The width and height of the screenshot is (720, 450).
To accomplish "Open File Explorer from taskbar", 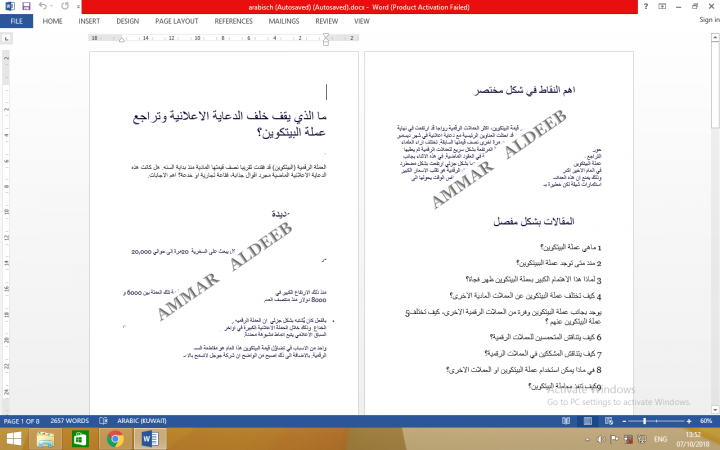I will point(45,439).
